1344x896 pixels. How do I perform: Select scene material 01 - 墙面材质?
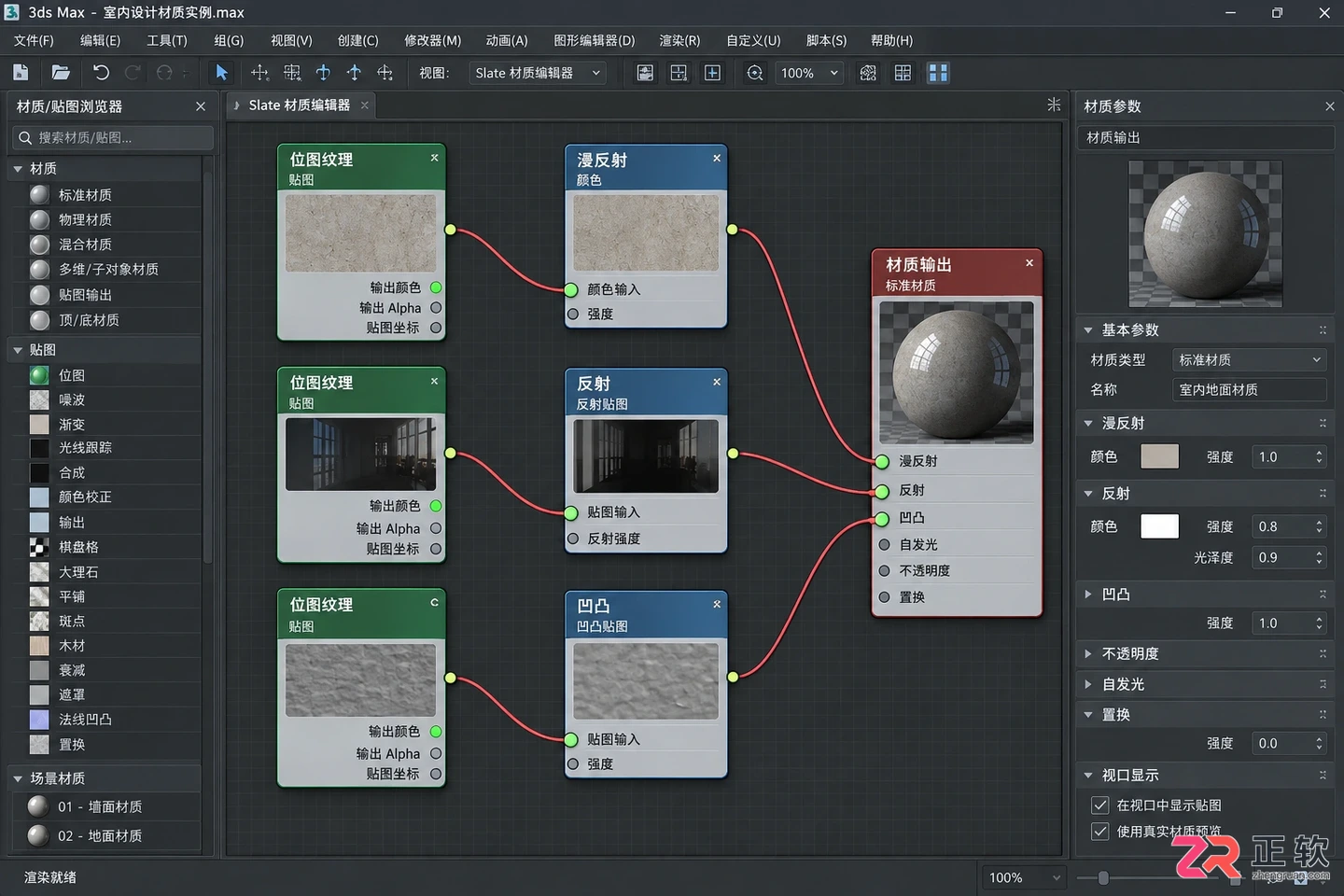click(105, 806)
